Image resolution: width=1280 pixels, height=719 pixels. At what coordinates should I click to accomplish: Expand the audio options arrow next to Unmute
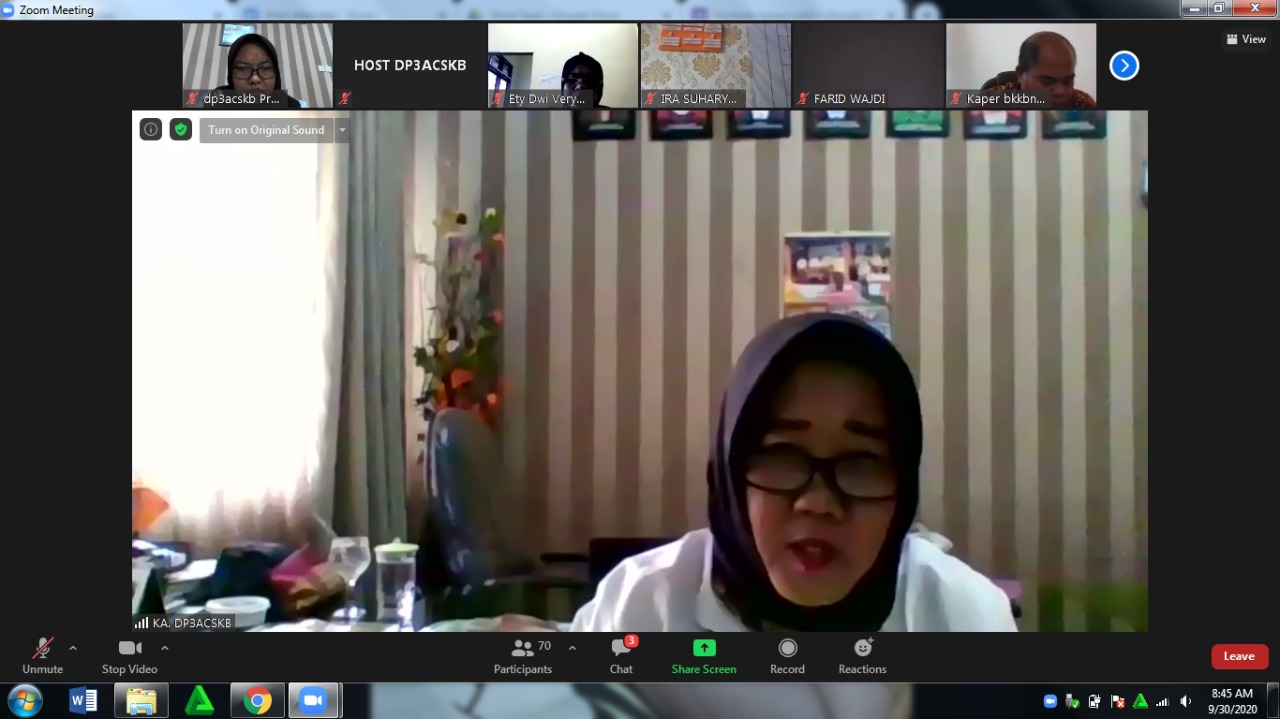[73, 648]
